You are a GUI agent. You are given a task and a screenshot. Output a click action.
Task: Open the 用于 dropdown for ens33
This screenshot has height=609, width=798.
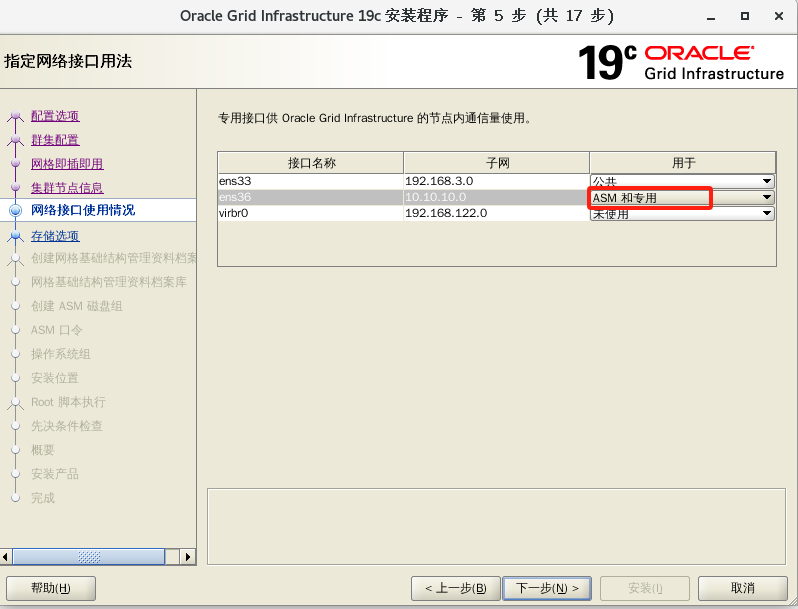(767, 181)
